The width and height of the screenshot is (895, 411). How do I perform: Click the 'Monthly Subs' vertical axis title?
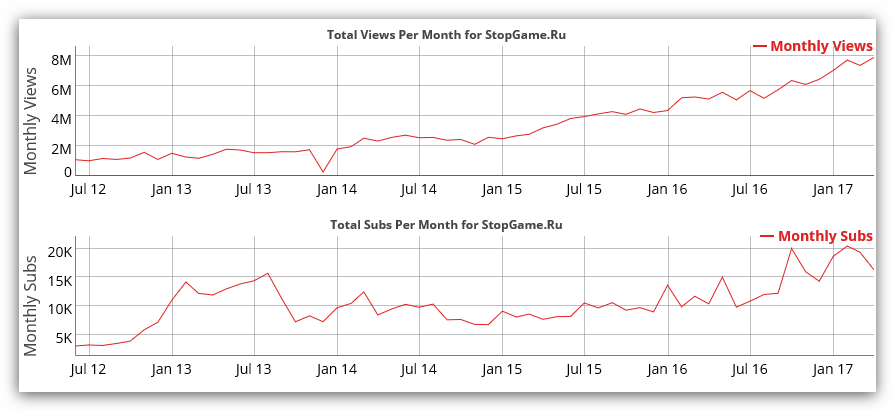tap(31, 303)
